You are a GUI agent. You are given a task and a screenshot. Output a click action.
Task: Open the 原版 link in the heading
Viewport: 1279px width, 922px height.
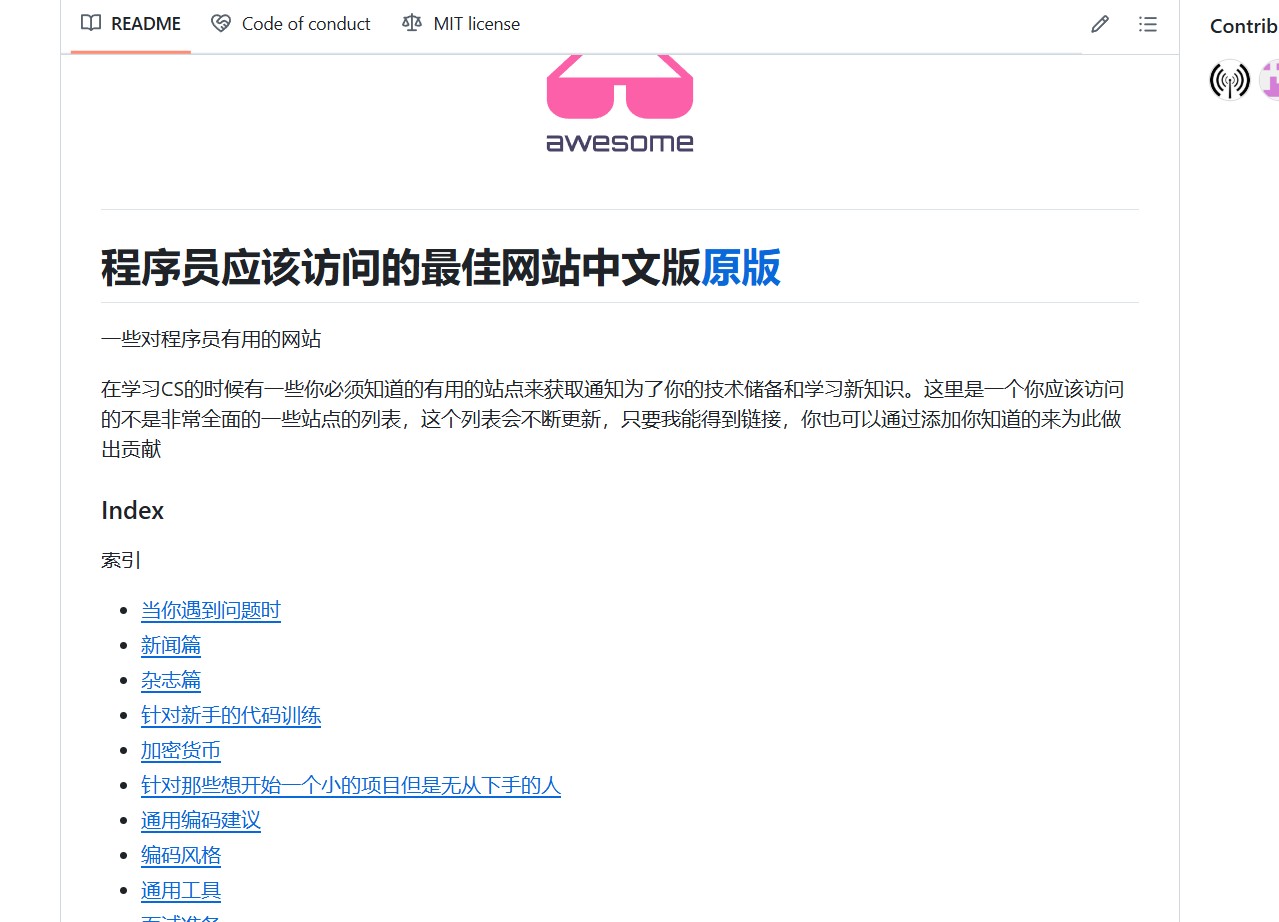(741, 268)
